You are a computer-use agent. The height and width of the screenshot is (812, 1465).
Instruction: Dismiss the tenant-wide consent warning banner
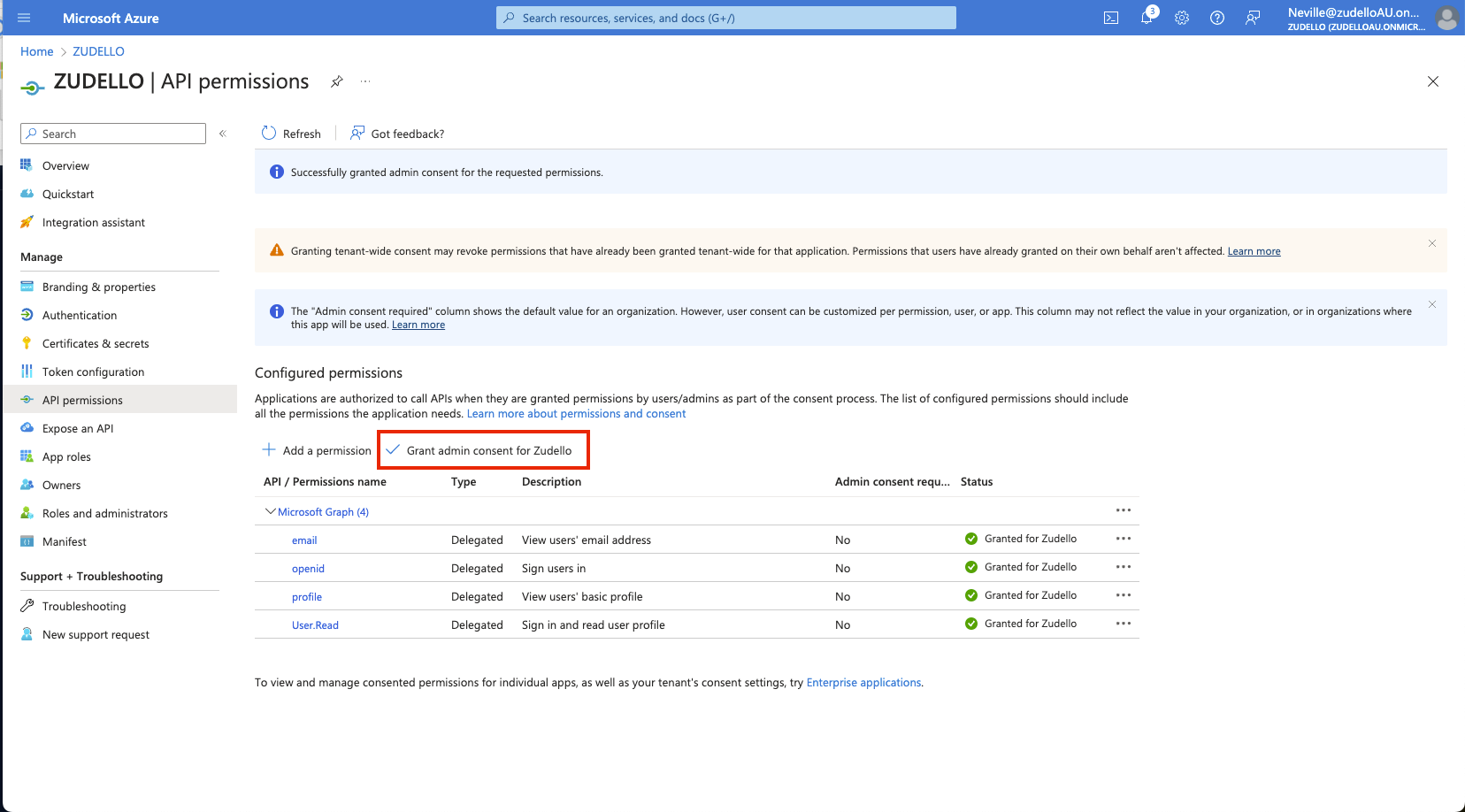pos(1432,243)
